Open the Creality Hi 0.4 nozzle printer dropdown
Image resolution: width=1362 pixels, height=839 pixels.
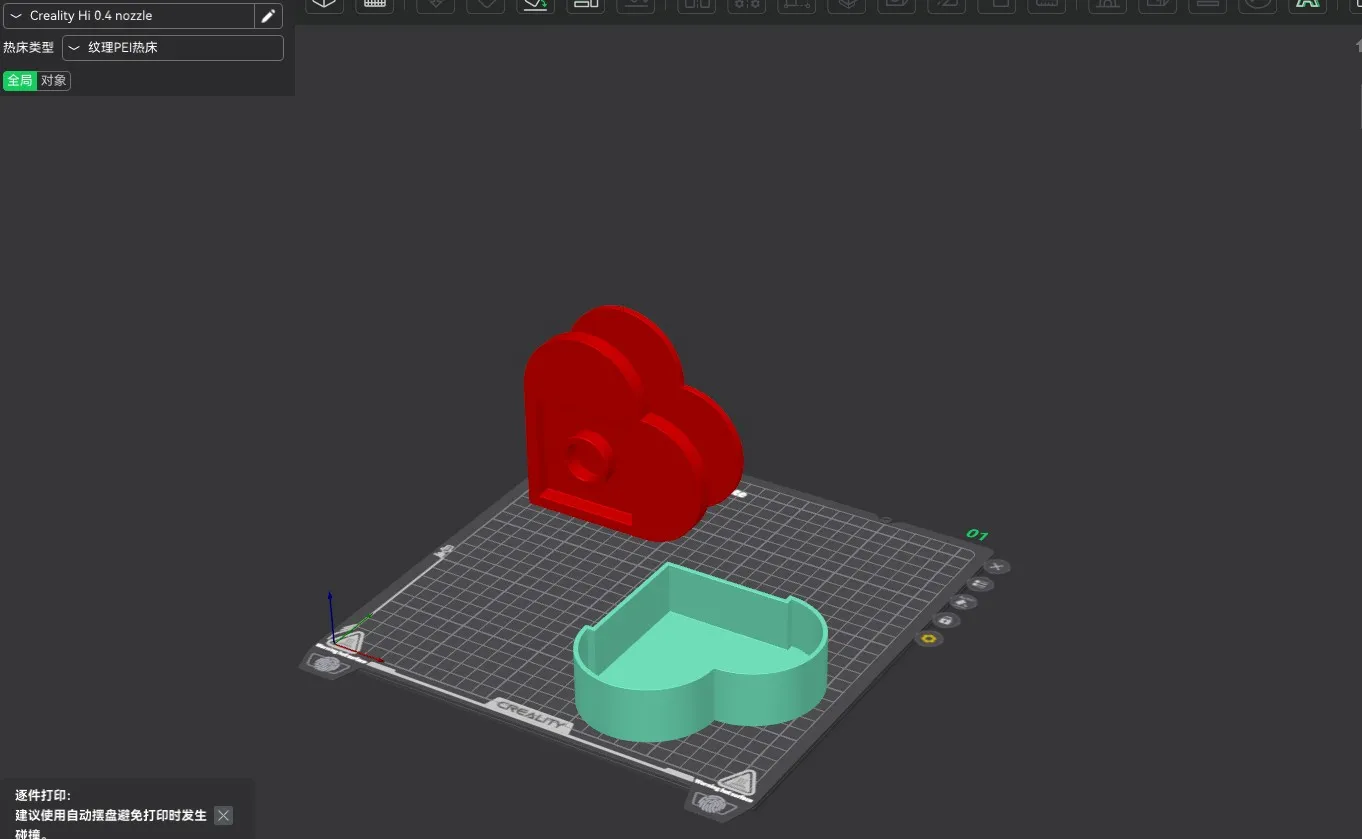pyautogui.click(x=129, y=16)
